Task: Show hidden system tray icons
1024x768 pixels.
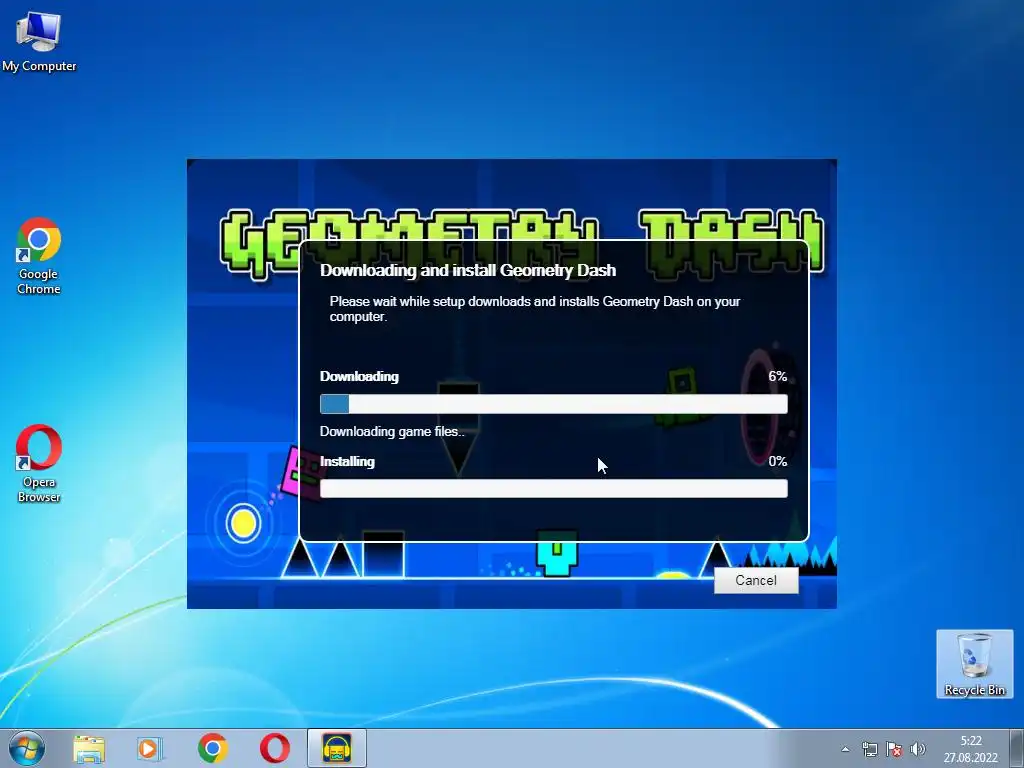Action: [x=845, y=749]
